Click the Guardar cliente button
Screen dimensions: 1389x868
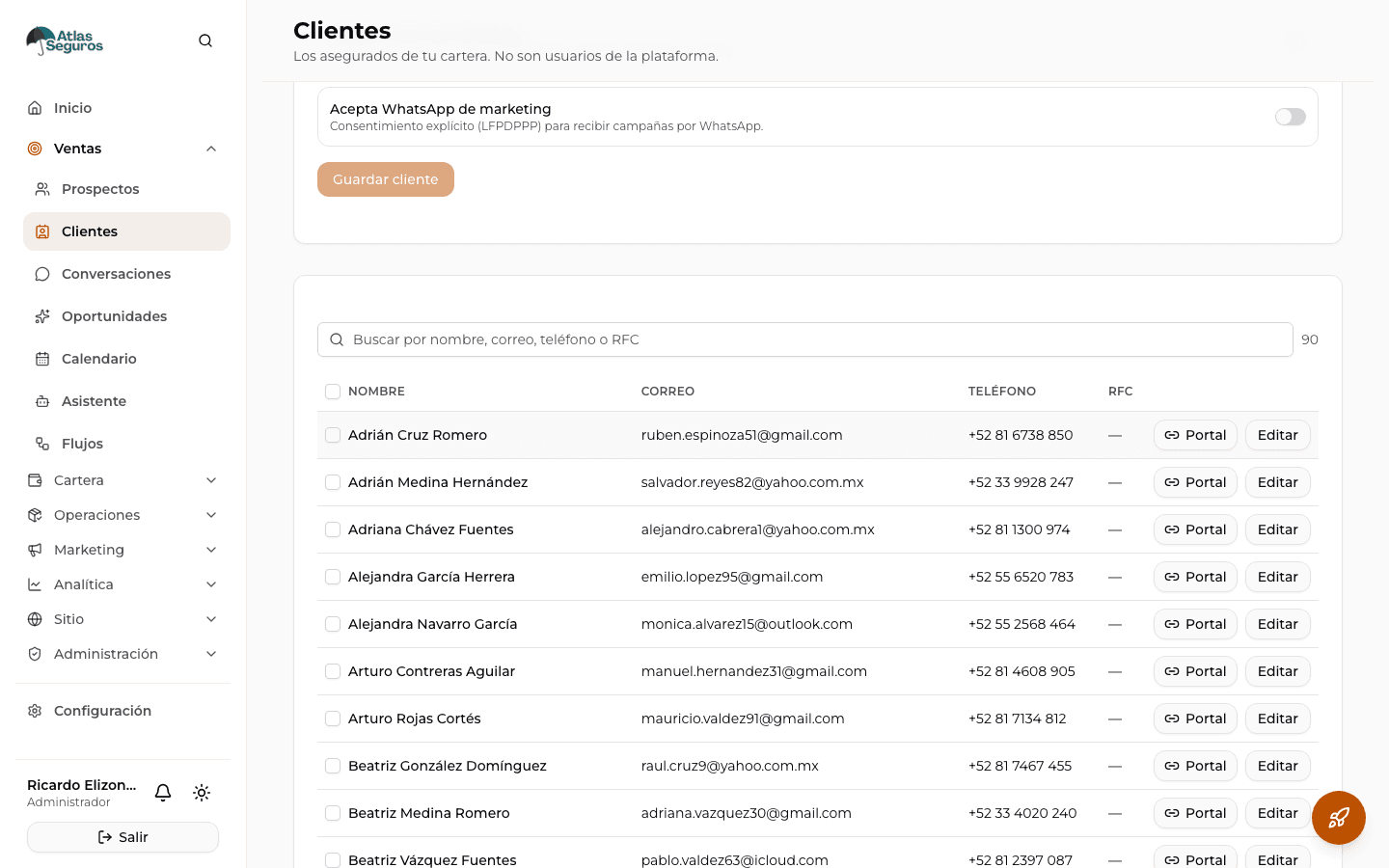(x=386, y=179)
